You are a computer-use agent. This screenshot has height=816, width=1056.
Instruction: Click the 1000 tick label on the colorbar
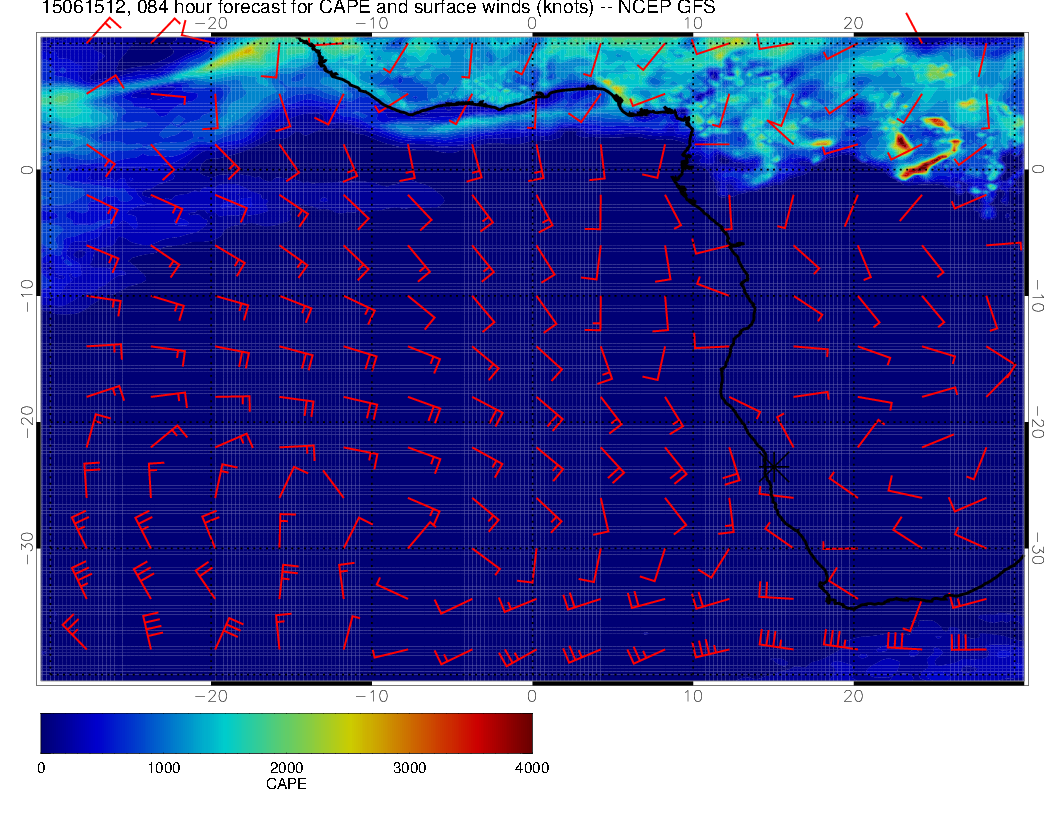tap(163, 768)
